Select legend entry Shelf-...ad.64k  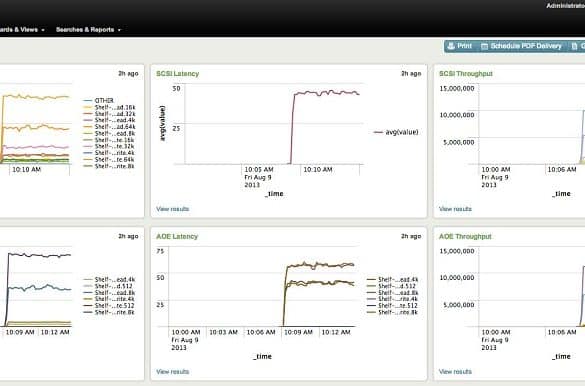tap(109, 127)
